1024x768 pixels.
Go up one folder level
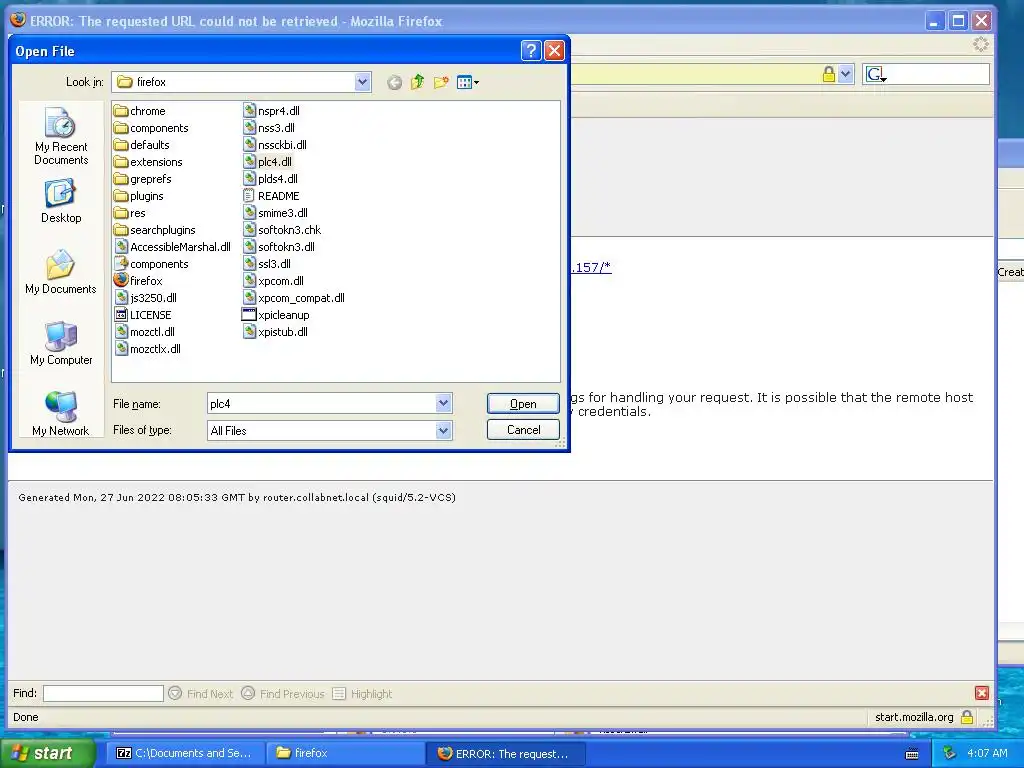coord(417,82)
